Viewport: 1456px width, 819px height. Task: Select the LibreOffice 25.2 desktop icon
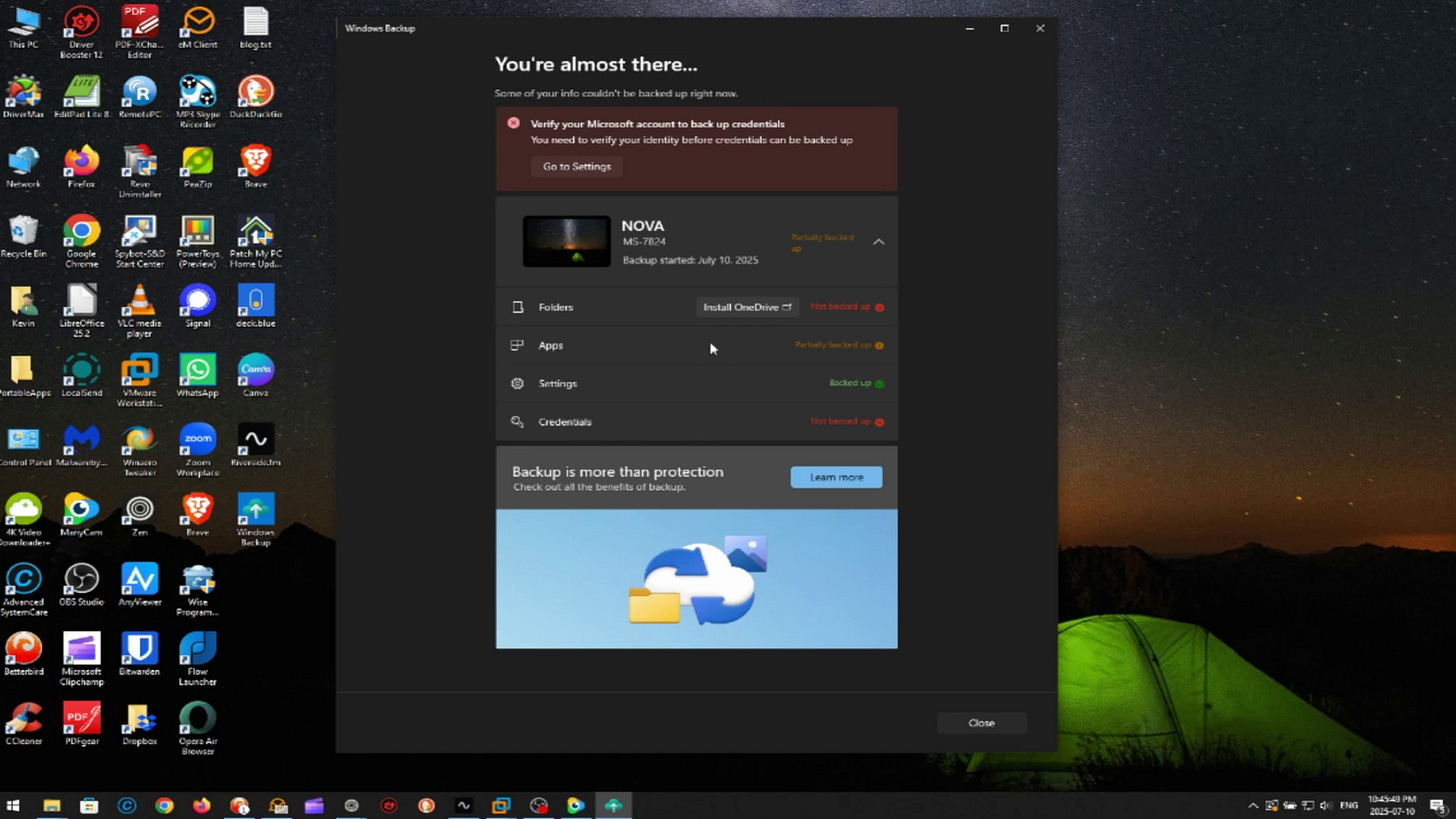(x=81, y=312)
